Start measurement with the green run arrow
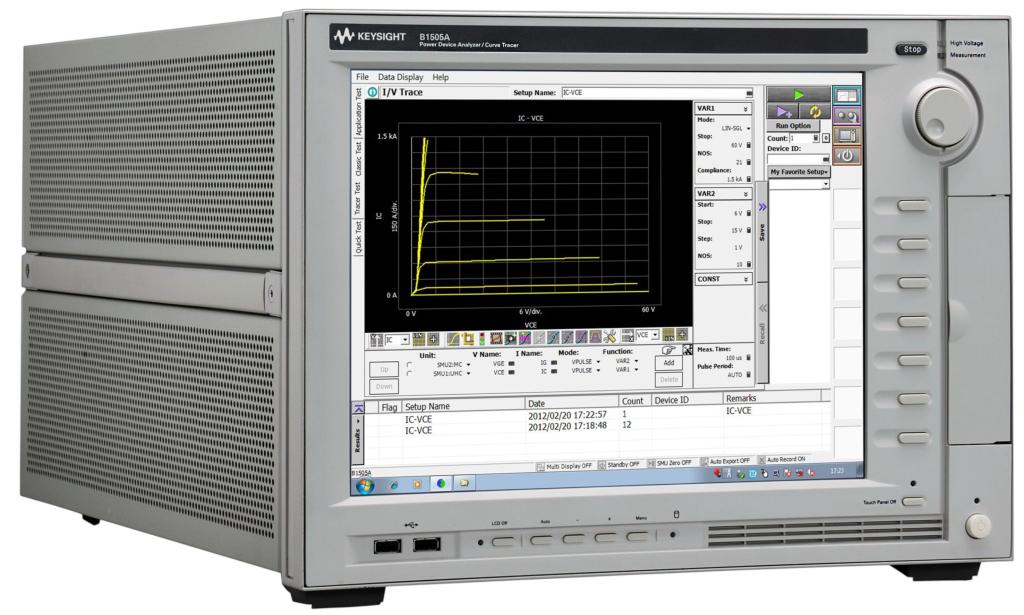This screenshot has width=1024, height=615. coord(798,95)
